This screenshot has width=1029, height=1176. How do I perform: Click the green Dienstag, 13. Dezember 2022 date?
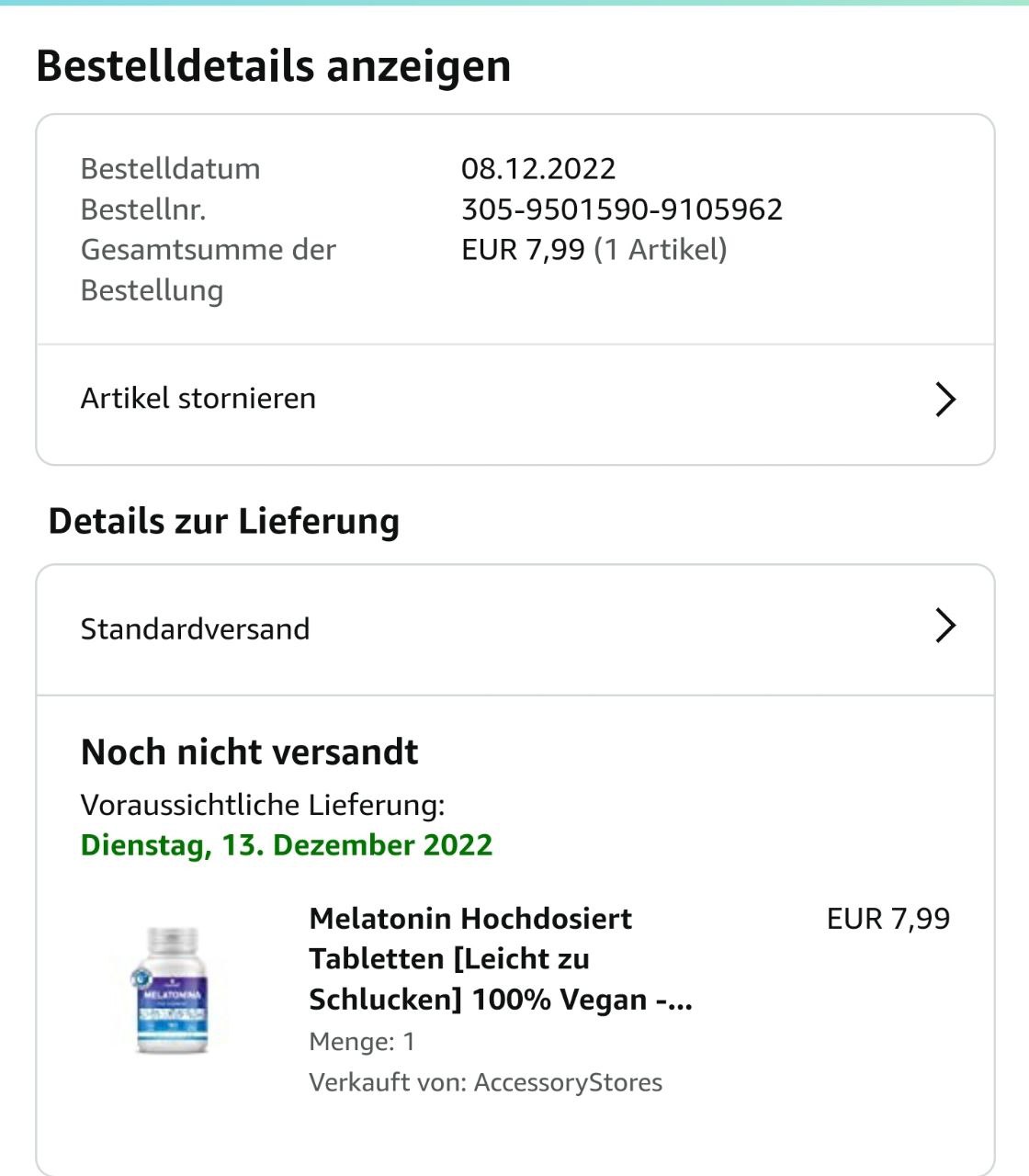click(287, 845)
